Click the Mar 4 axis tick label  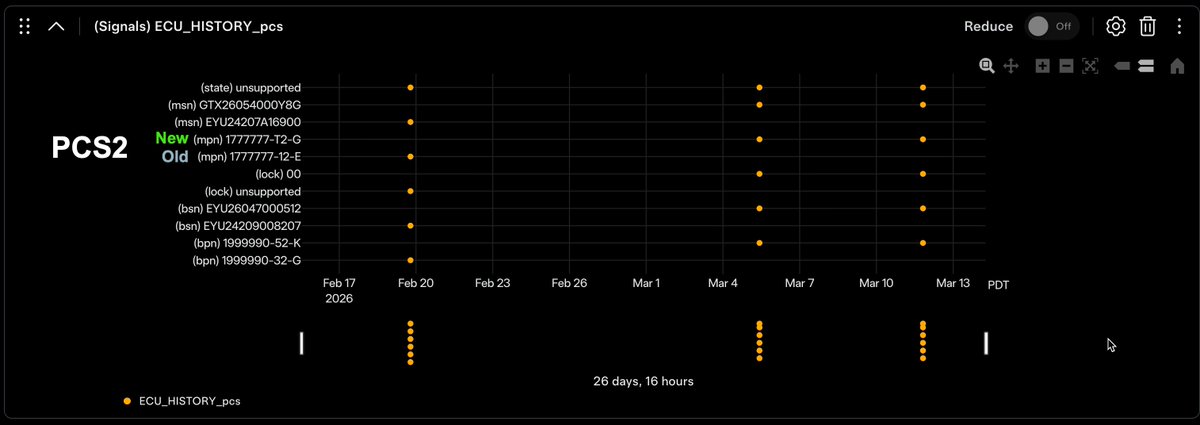(x=723, y=283)
